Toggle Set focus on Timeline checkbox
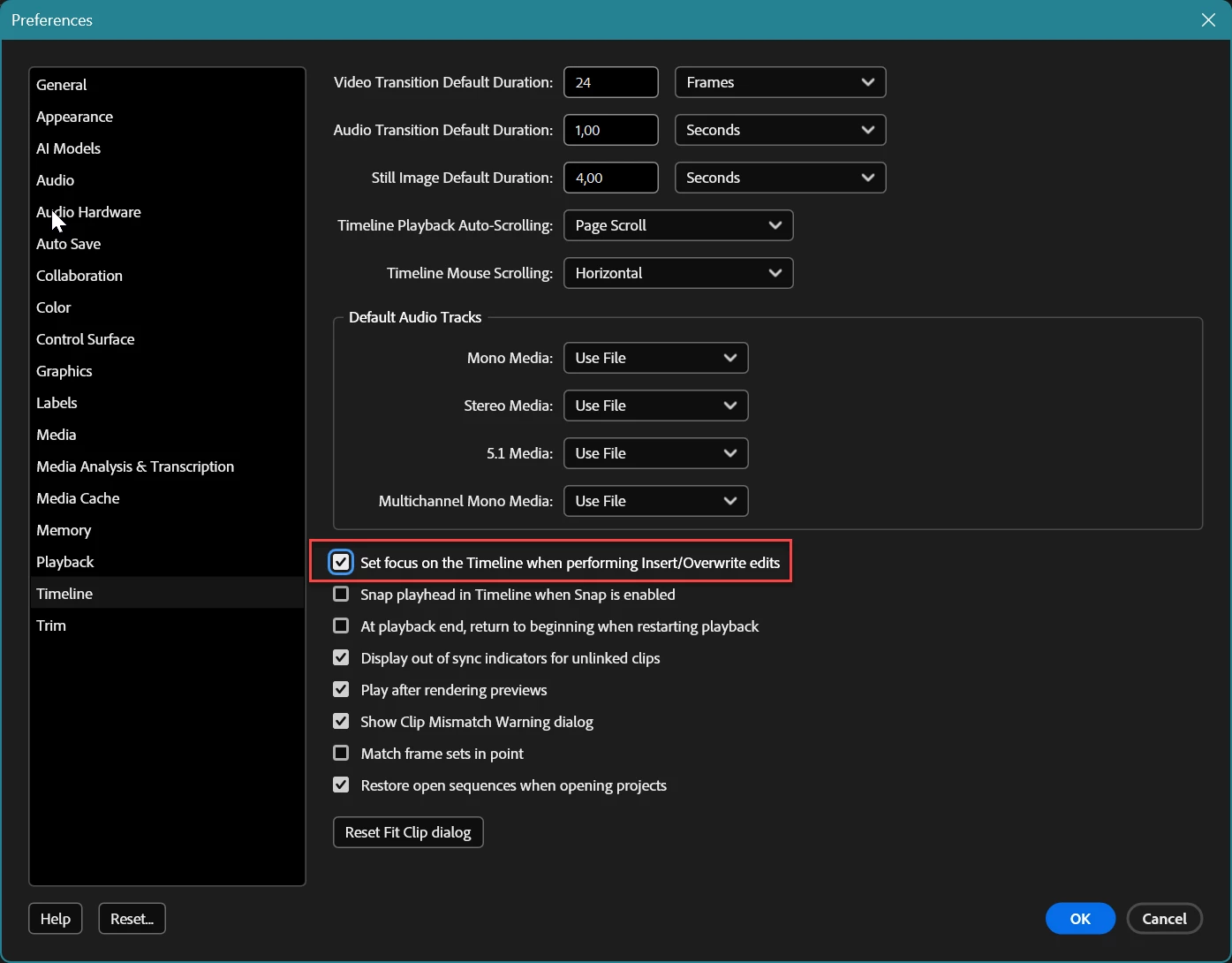1232x963 pixels. [341, 562]
